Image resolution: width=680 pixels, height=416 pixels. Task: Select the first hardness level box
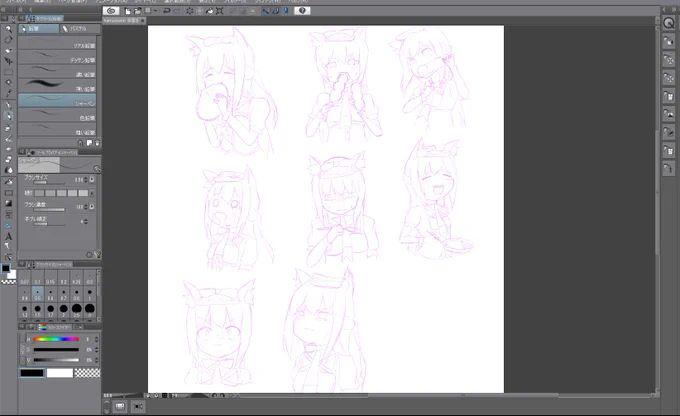pyautogui.click(x=39, y=193)
